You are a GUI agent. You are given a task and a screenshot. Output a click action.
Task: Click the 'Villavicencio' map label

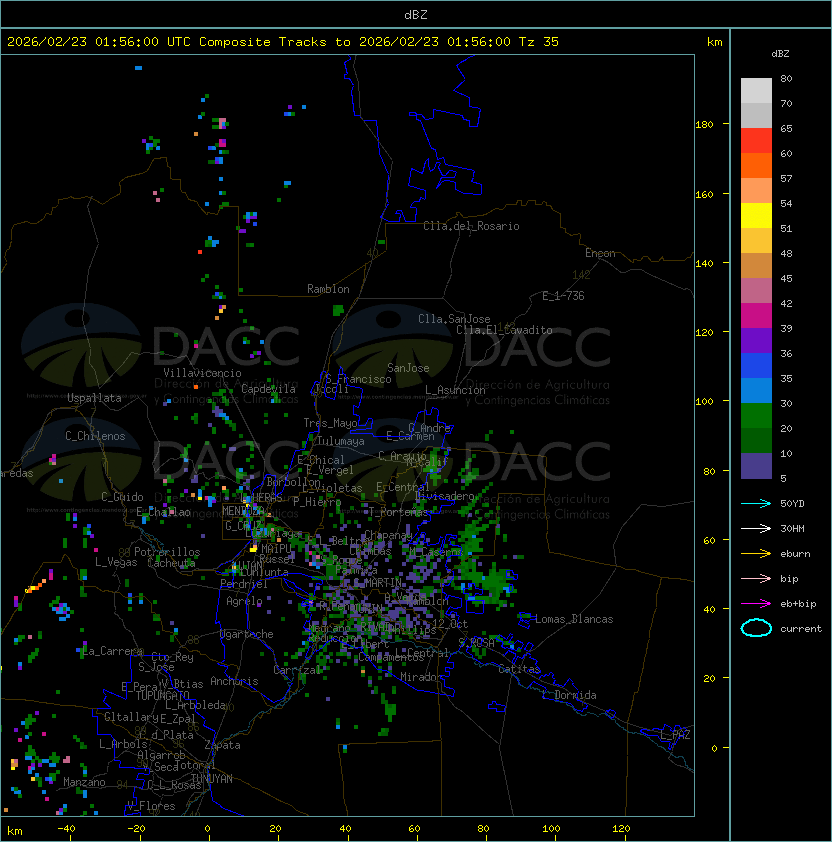click(x=202, y=373)
